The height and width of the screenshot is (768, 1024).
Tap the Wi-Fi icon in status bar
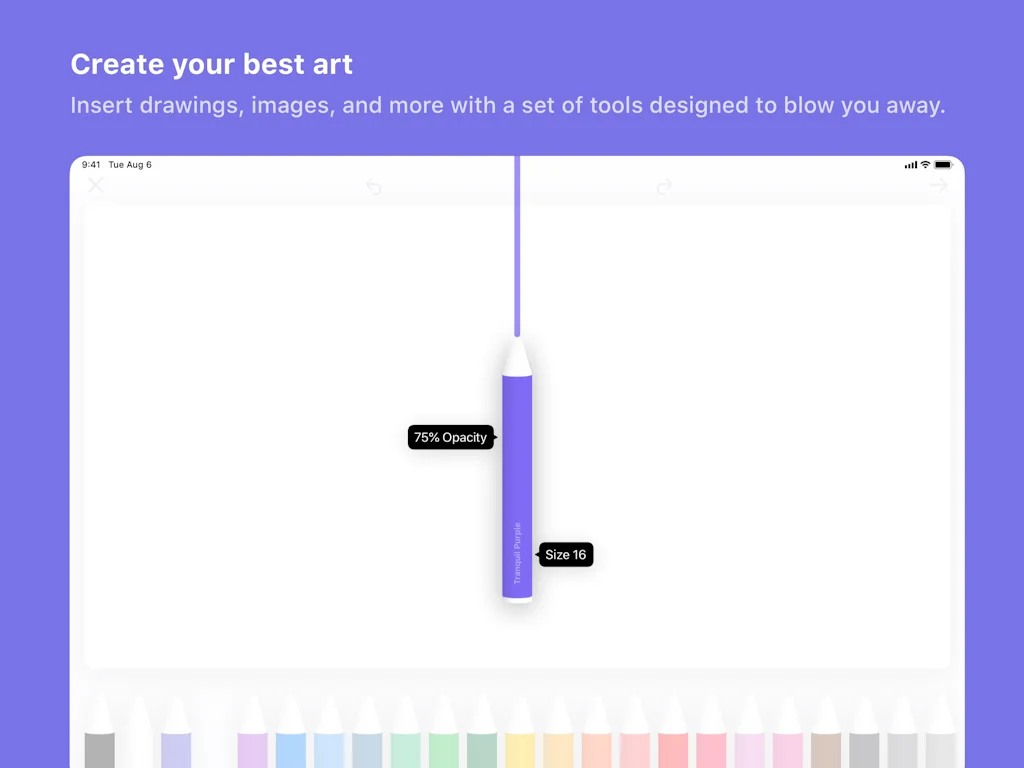pos(926,164)
